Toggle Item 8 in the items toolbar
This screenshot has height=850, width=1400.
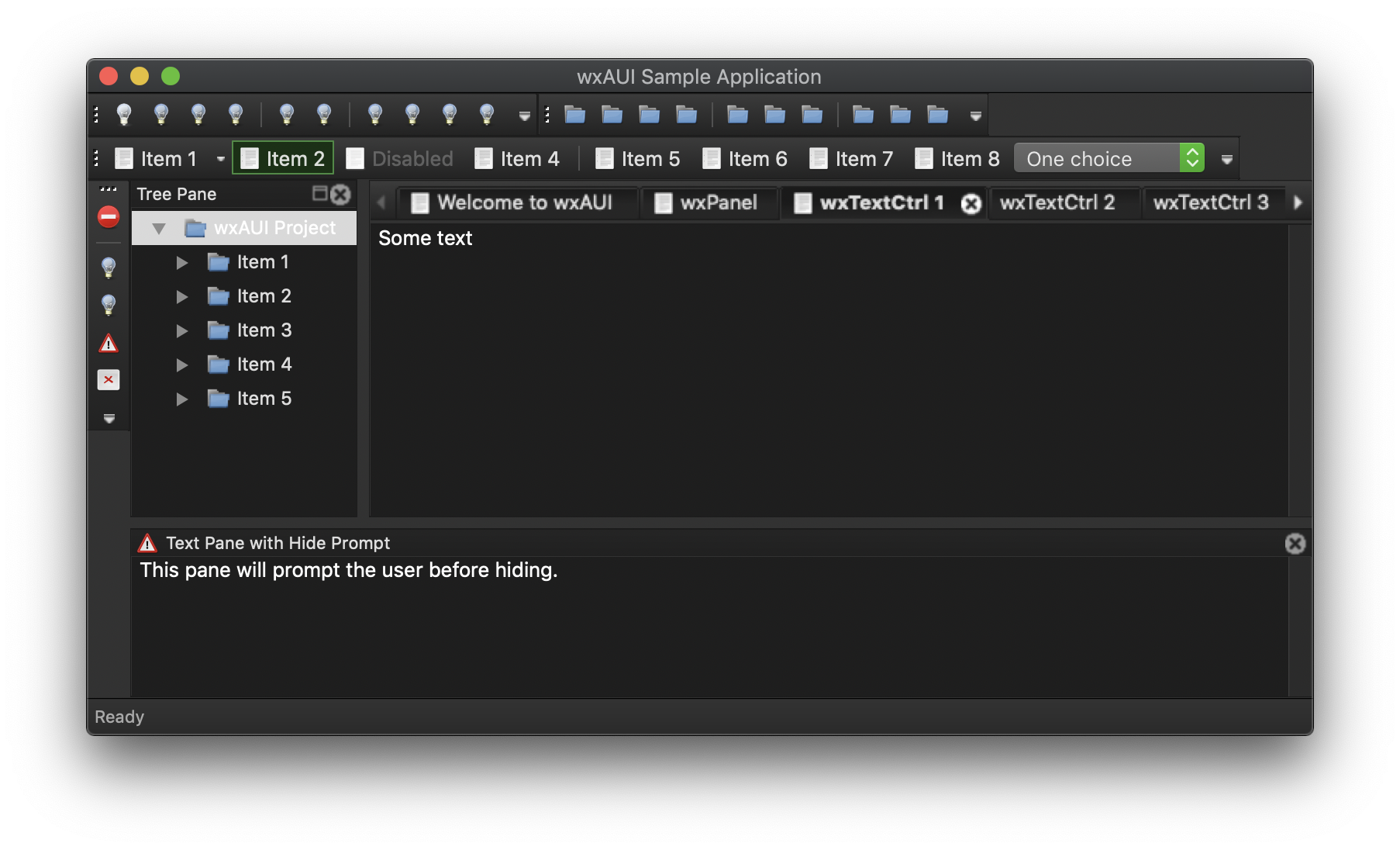click(x=956, y=158)
